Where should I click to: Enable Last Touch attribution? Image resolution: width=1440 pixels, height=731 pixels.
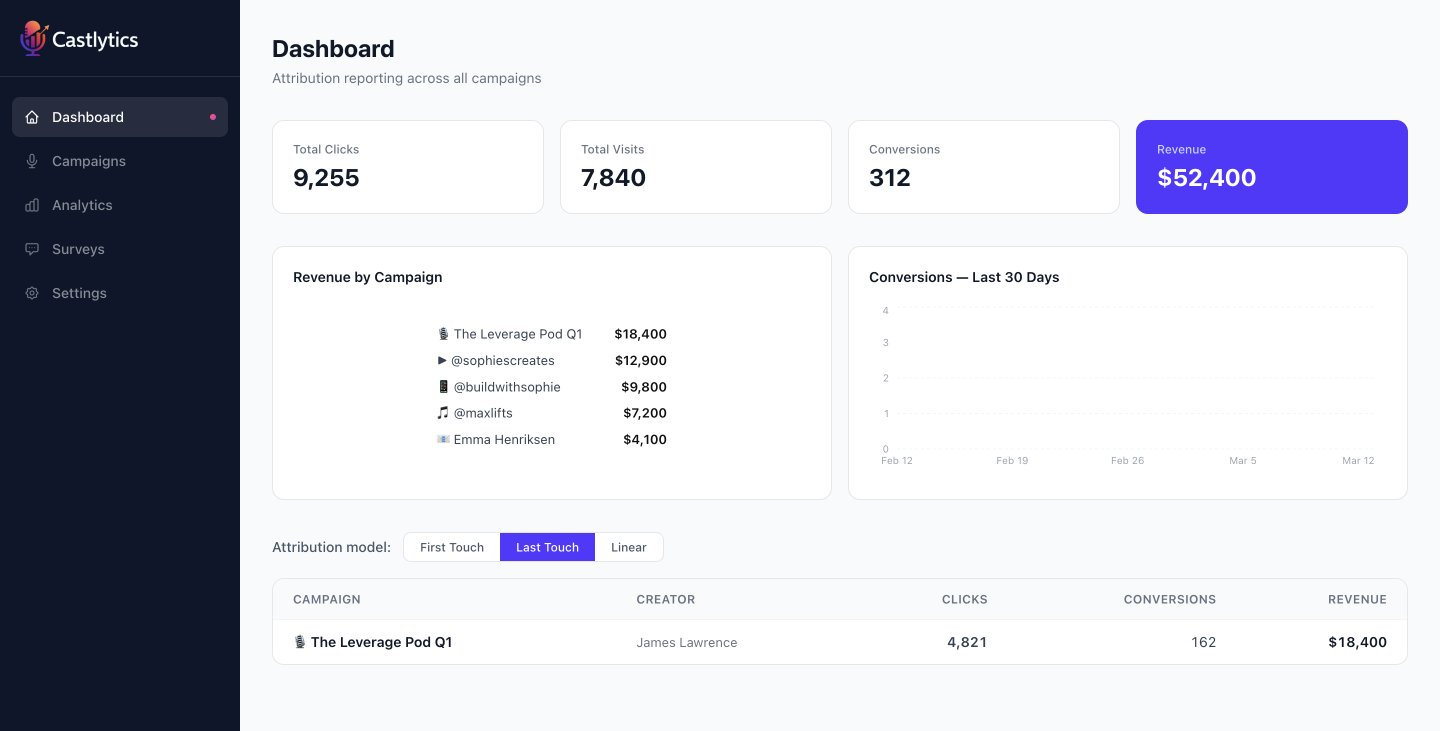547,547
